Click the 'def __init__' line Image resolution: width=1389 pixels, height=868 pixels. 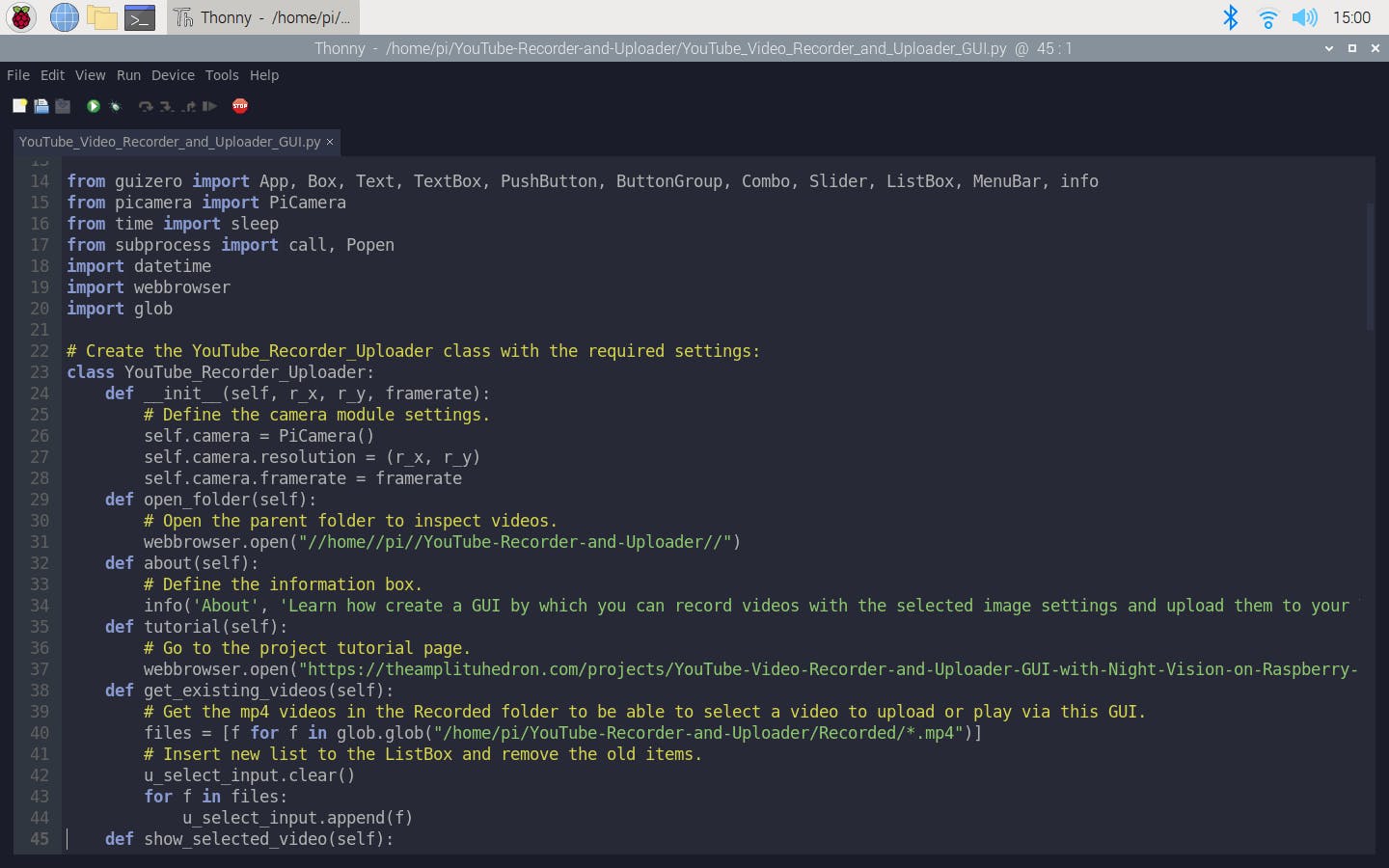(298, 393)
